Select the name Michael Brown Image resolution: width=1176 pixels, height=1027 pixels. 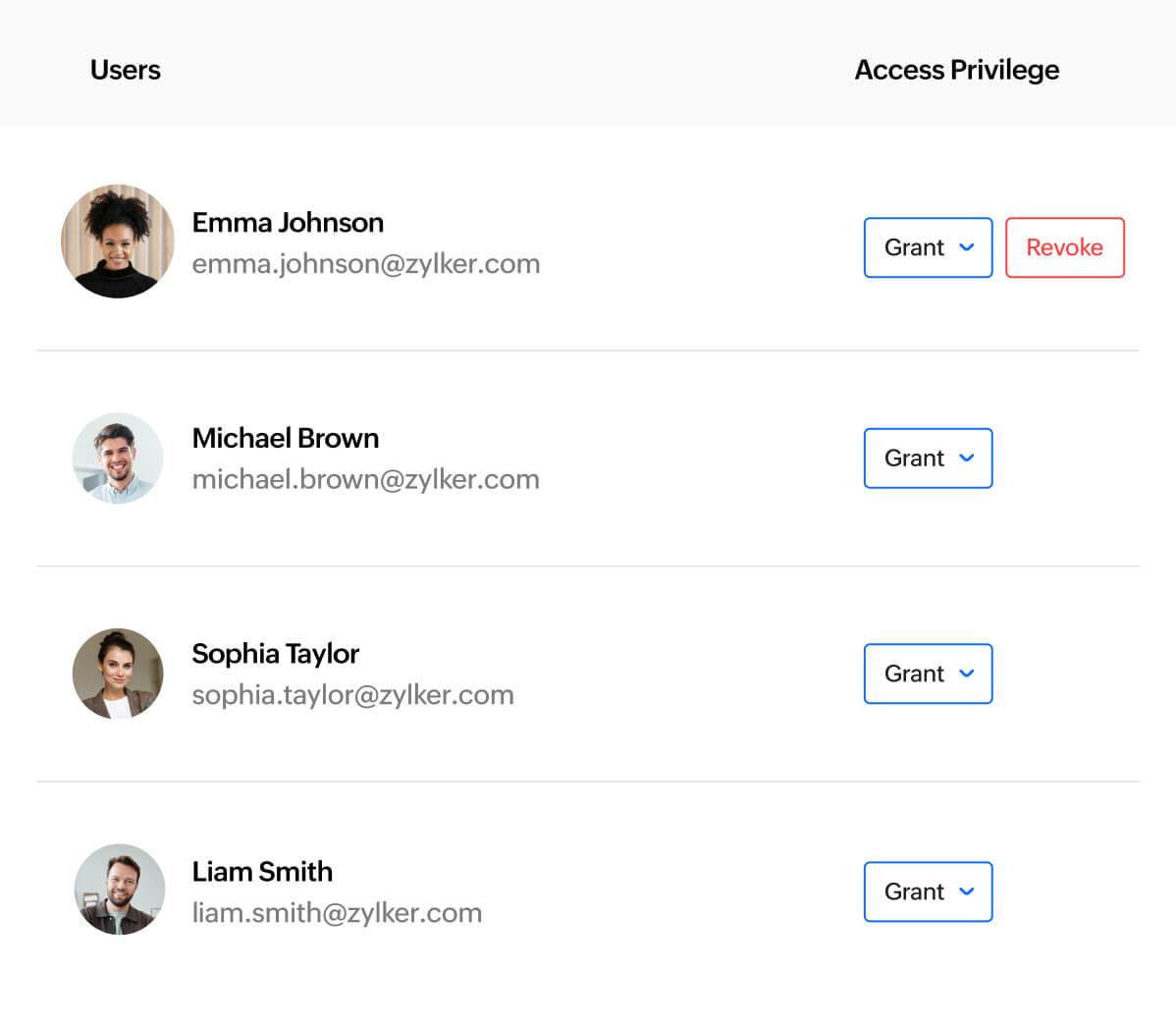pos(286,438)
